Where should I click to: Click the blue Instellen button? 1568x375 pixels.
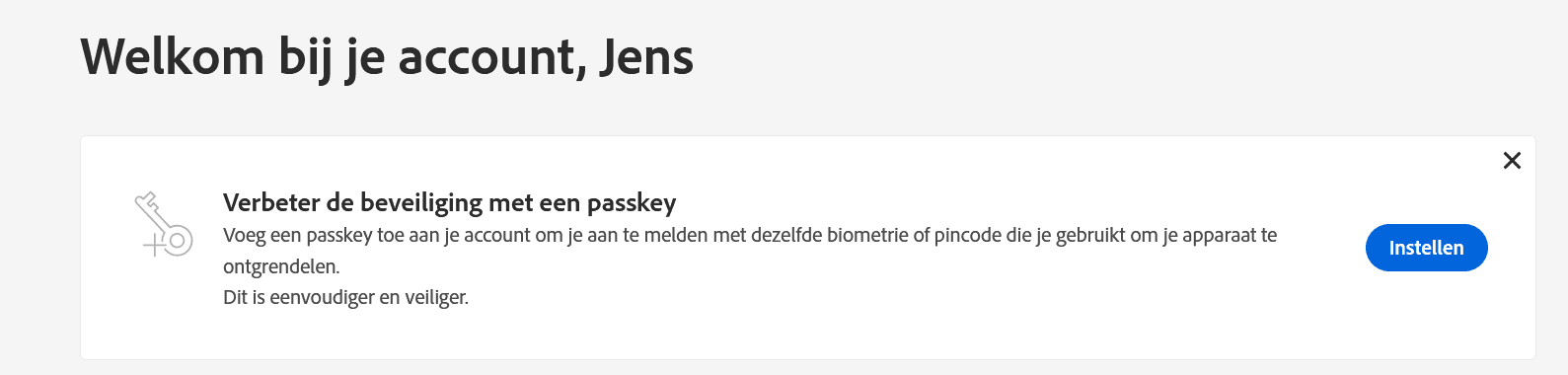tap(1426, 248)
